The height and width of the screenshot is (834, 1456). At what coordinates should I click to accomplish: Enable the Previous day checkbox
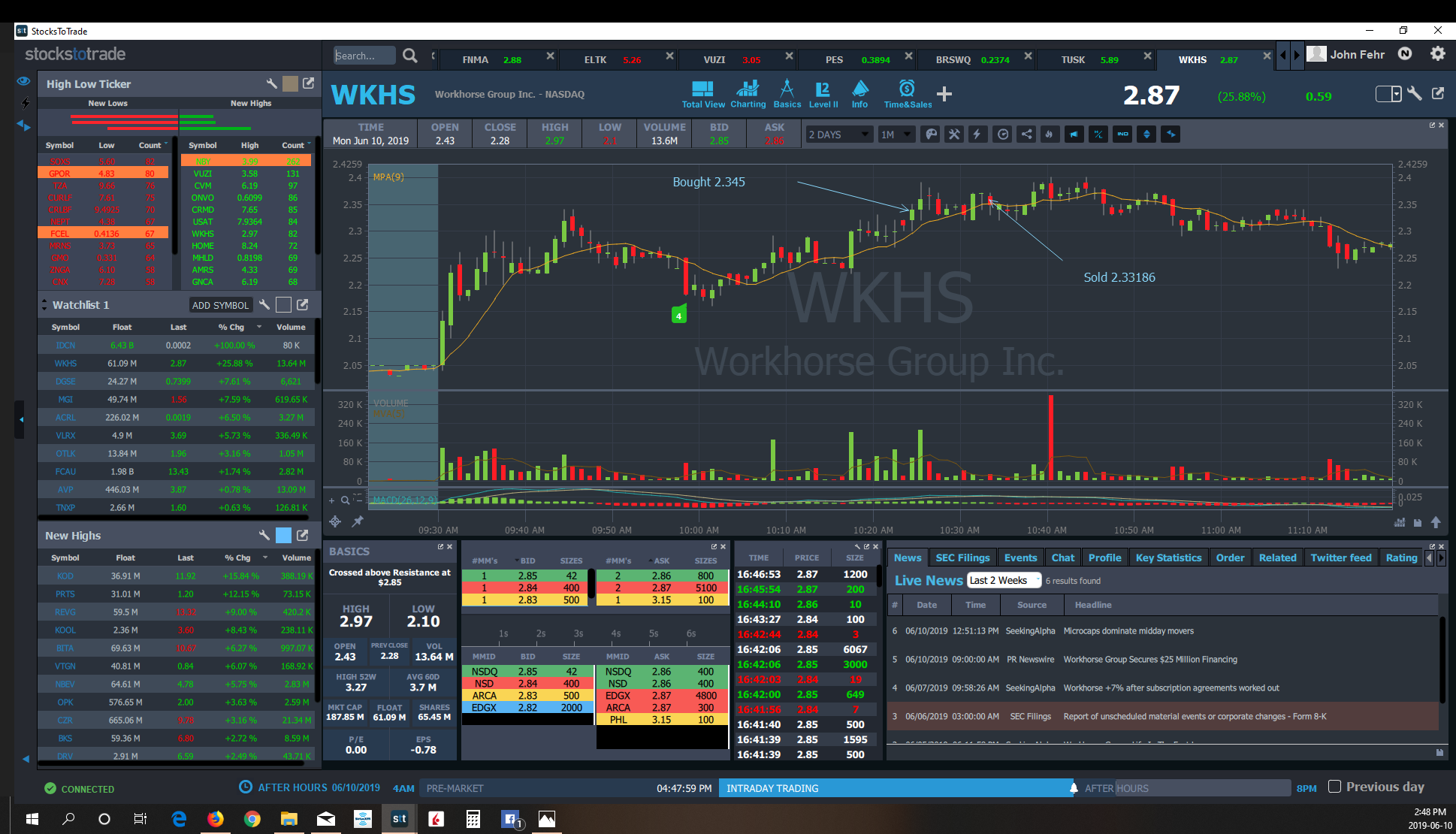point(1334,787)
